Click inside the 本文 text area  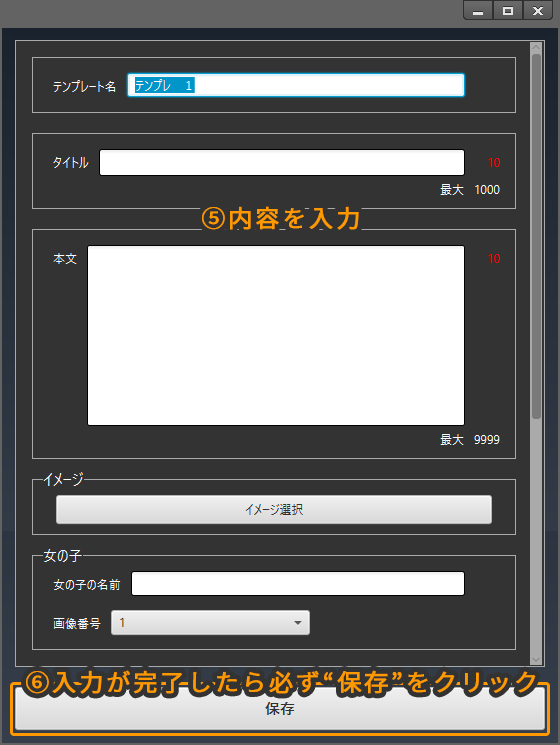[276, 335]
